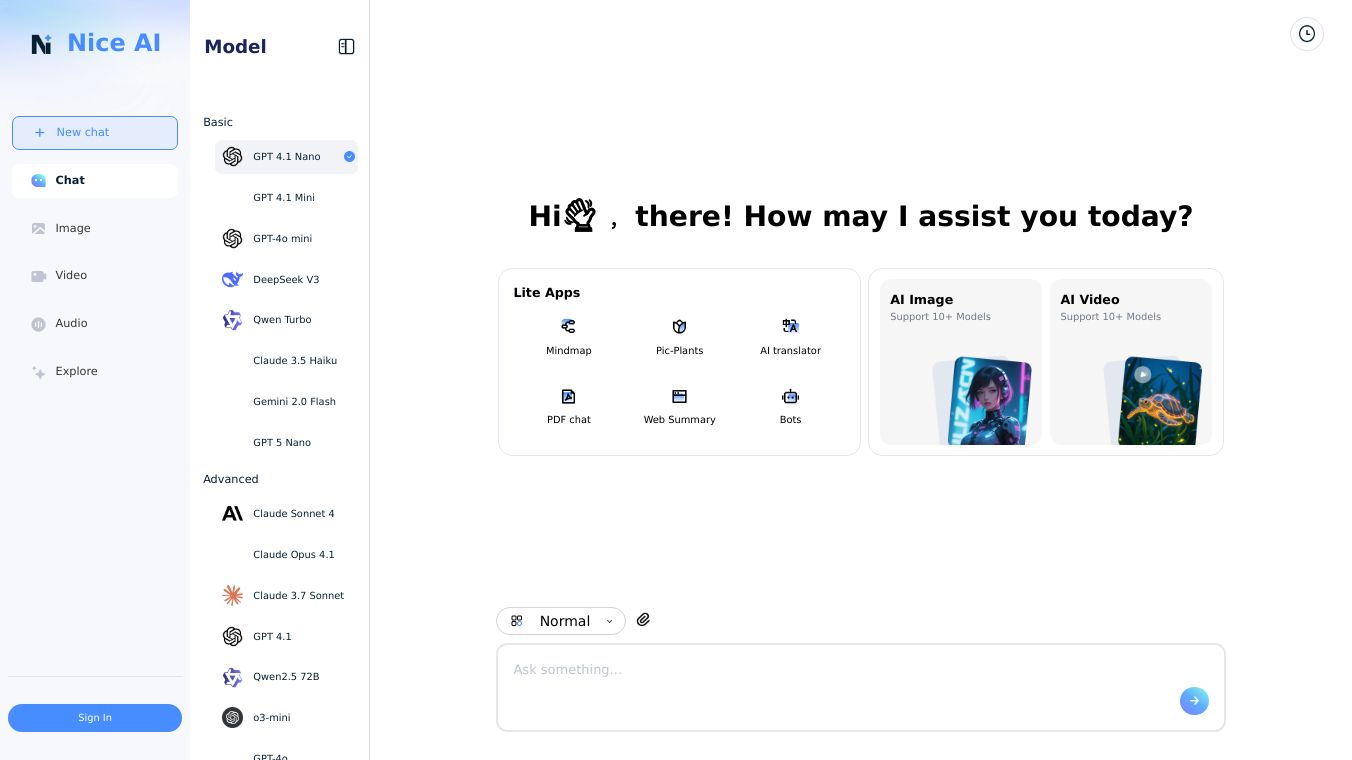Collapse the Model panel sidebar icon

pyautogui.click(x=347, y=47)
